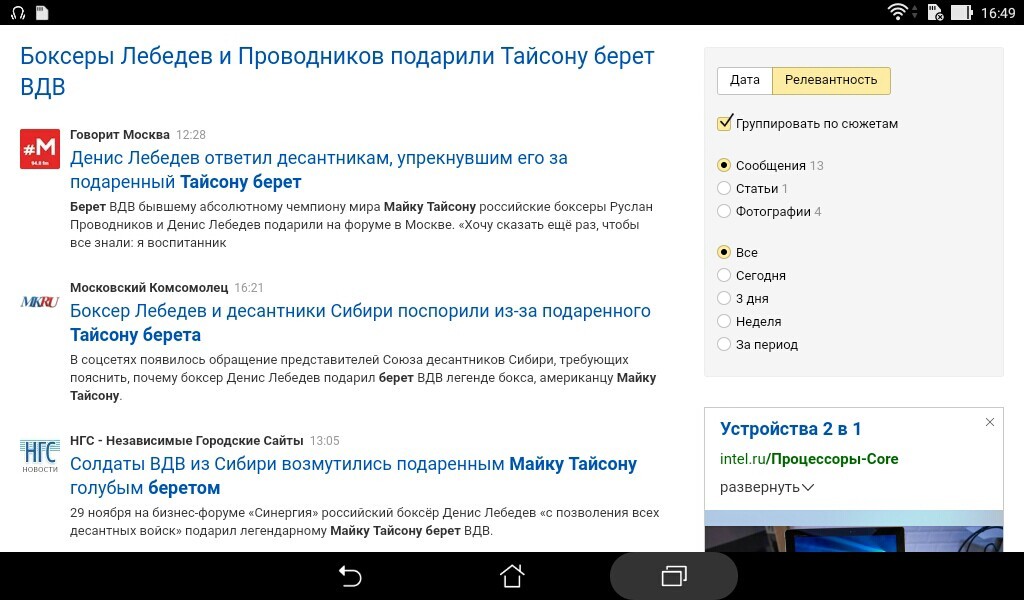Image resolution: width=1024 pixels, height=600 pixels.
Task: Tap the Android back navigation button
Action: coord(350,576)
